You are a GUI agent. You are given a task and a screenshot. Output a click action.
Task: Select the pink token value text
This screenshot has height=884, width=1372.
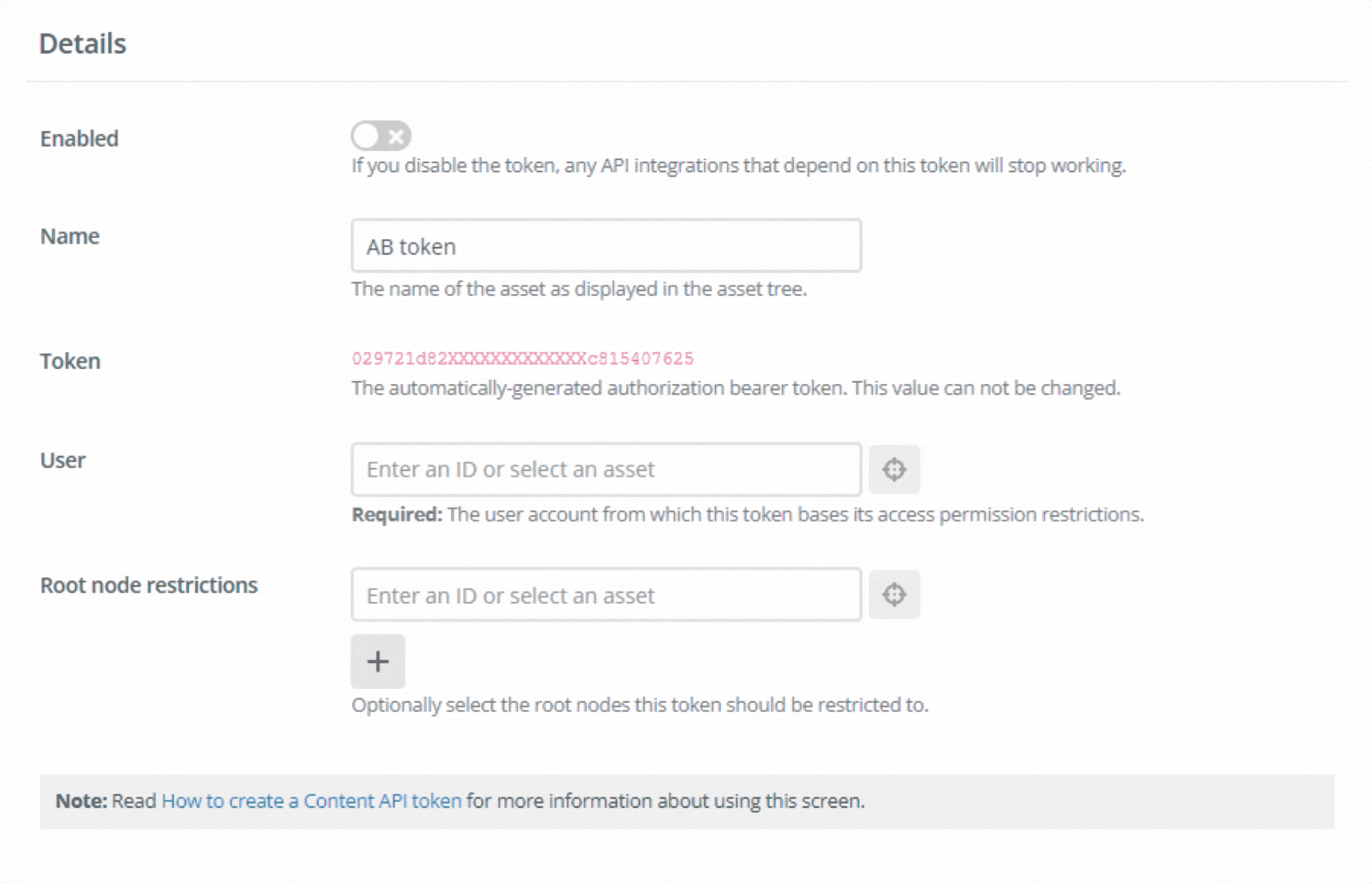523,358
